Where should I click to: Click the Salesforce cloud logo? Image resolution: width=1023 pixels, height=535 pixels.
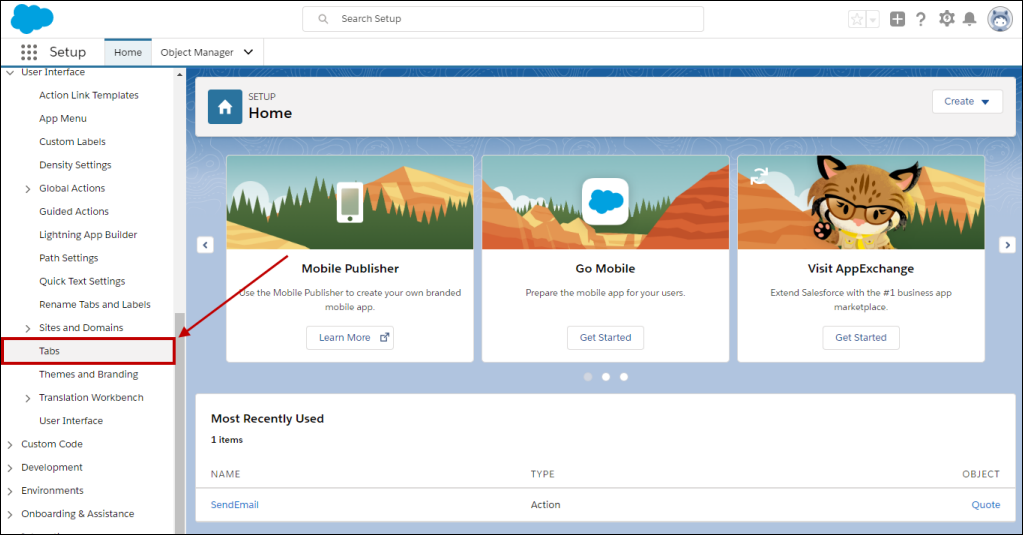pos(32,19)
